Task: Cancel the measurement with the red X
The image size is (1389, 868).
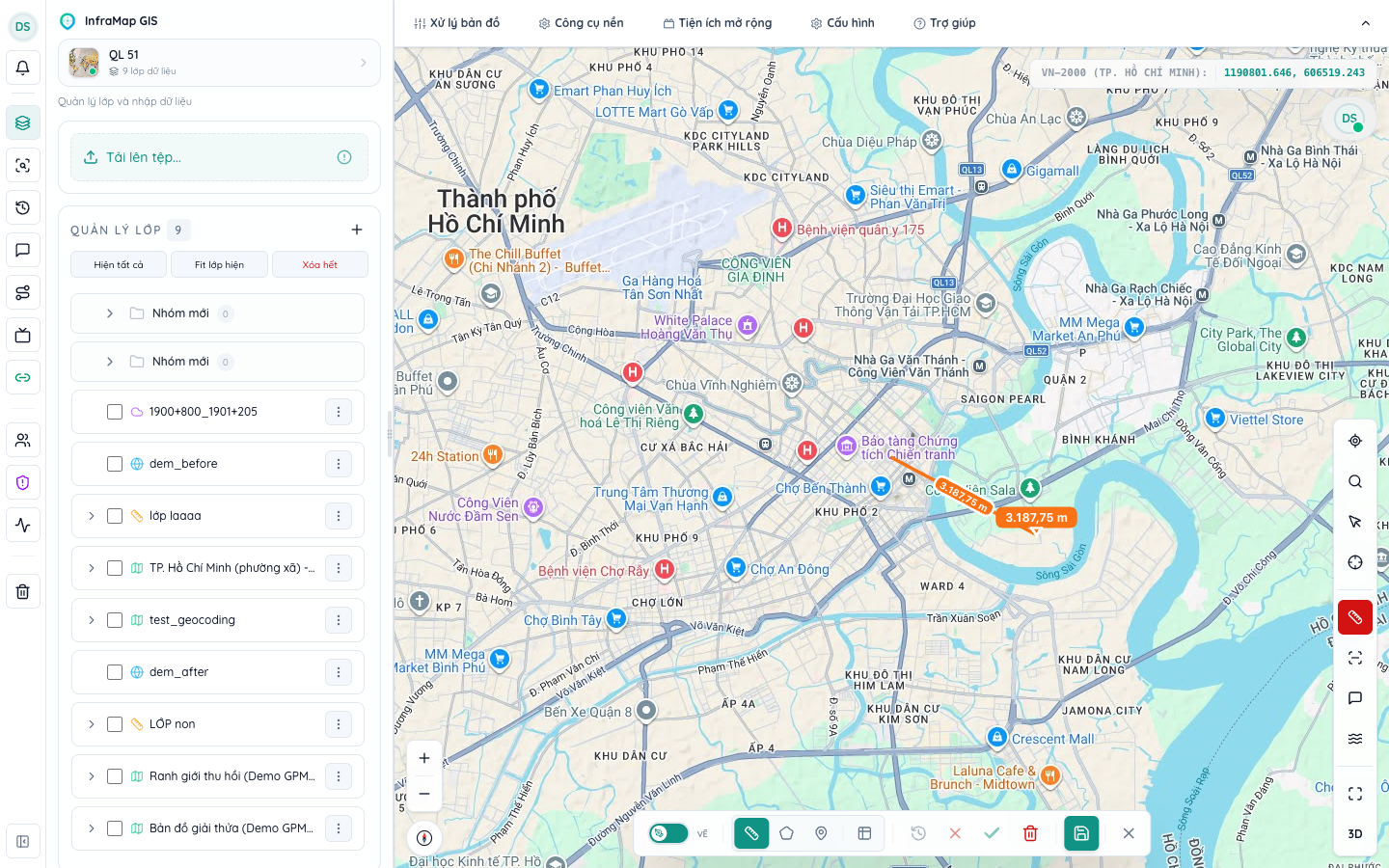Action: (955, 833)
